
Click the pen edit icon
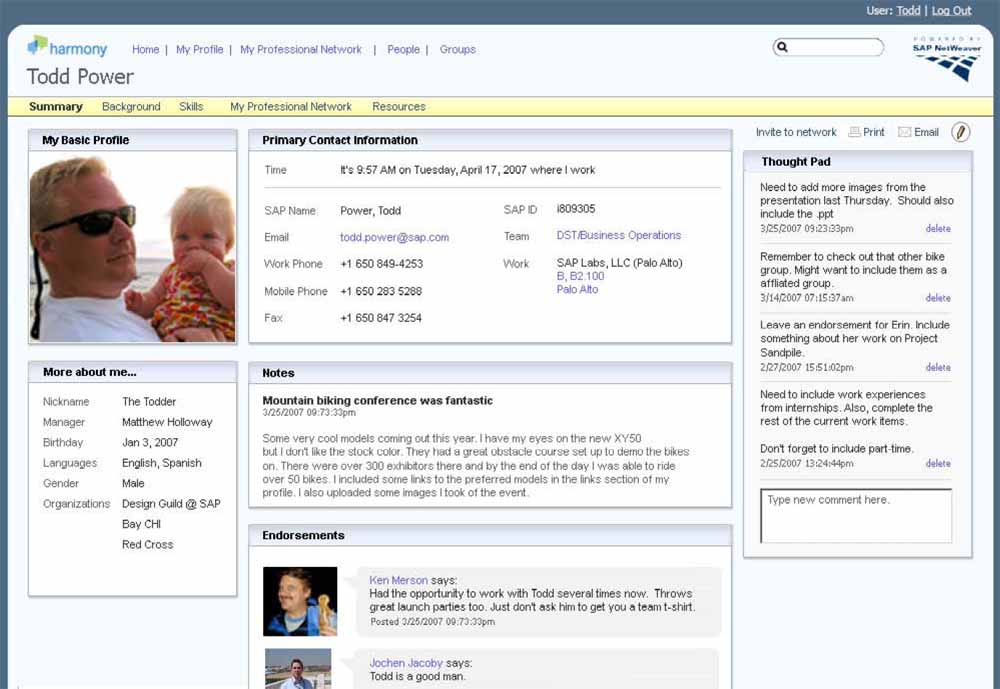tap(960, 132)
